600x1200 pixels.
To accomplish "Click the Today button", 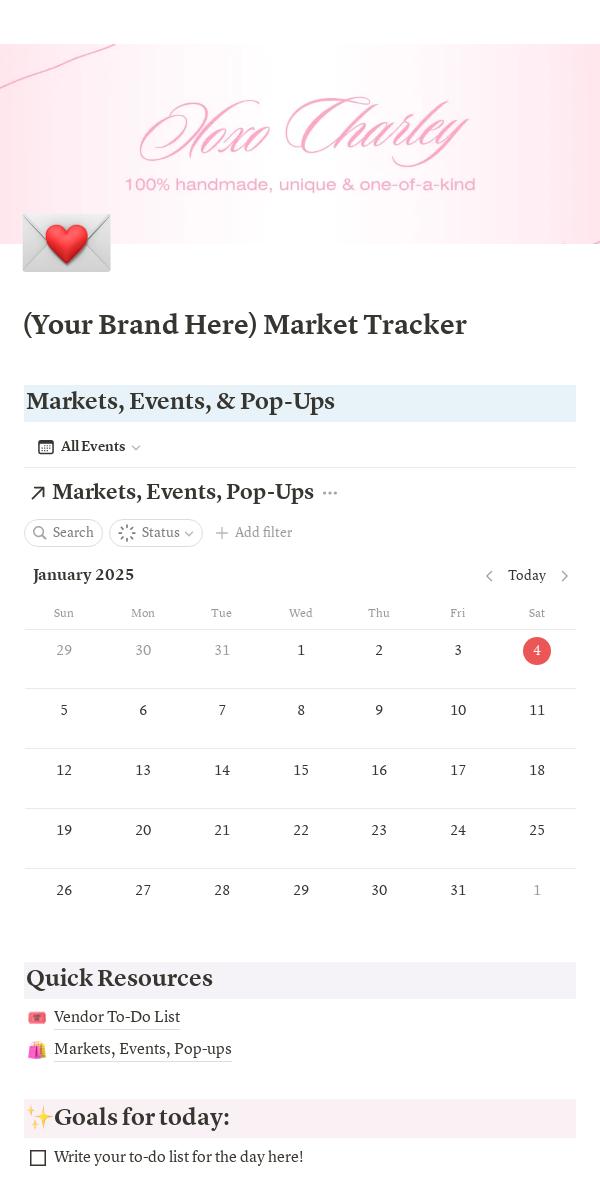I will [x=527, y=576].
